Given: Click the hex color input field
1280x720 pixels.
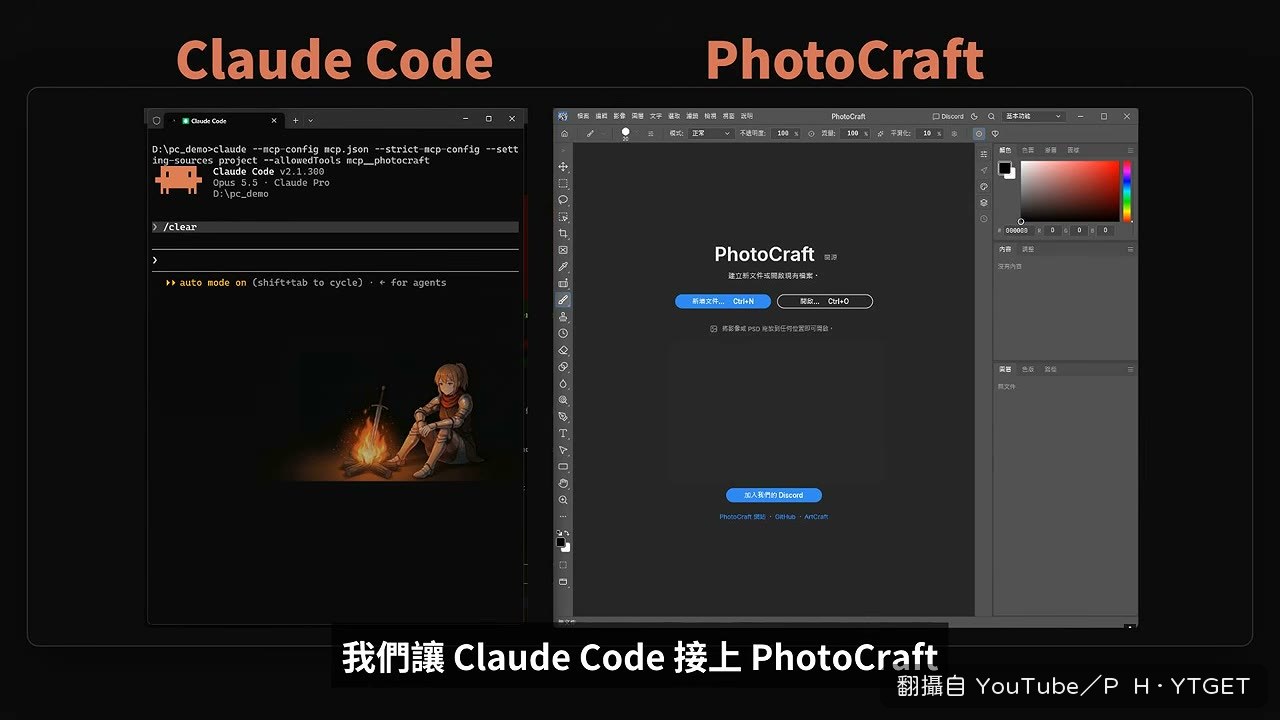Looking at the screenshot, I should 1019,230.
